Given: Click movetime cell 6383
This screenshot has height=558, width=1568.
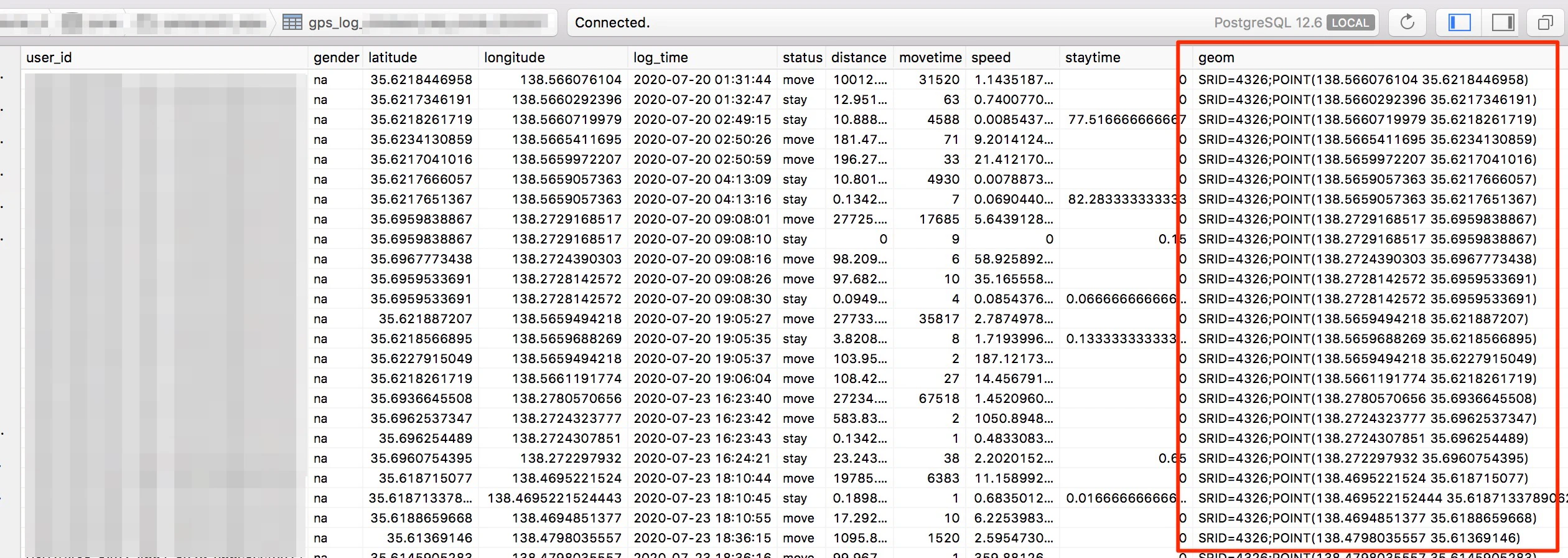Looking at the screenshot, I should click(x=943, y=478).
